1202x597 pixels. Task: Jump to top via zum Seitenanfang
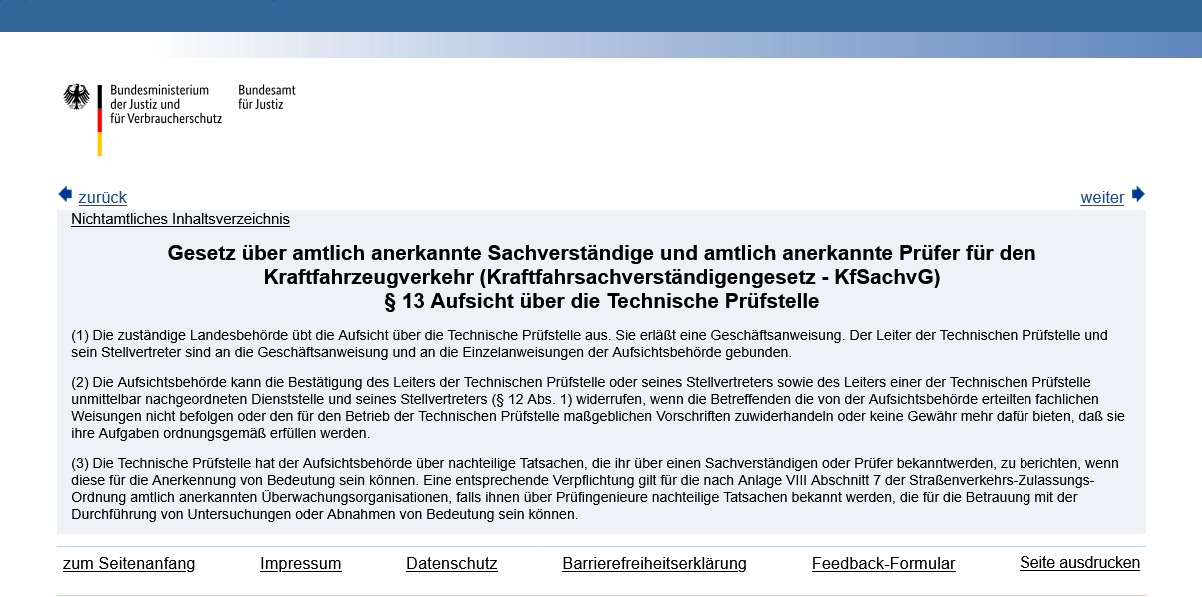click(129, 563)
